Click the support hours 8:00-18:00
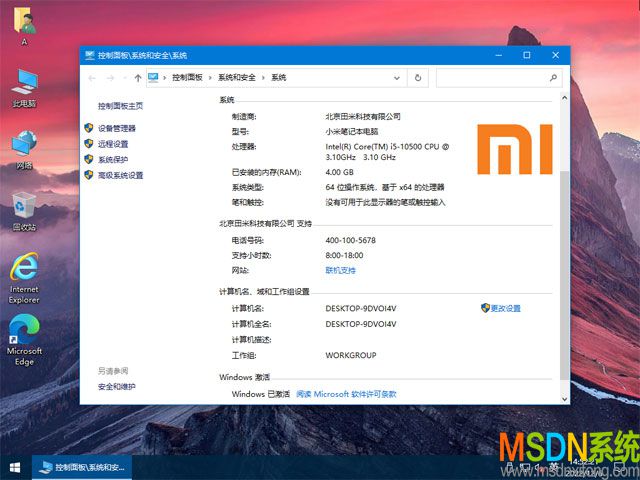The height and width of the screenshot is (480, 640). tap(344, 255)
